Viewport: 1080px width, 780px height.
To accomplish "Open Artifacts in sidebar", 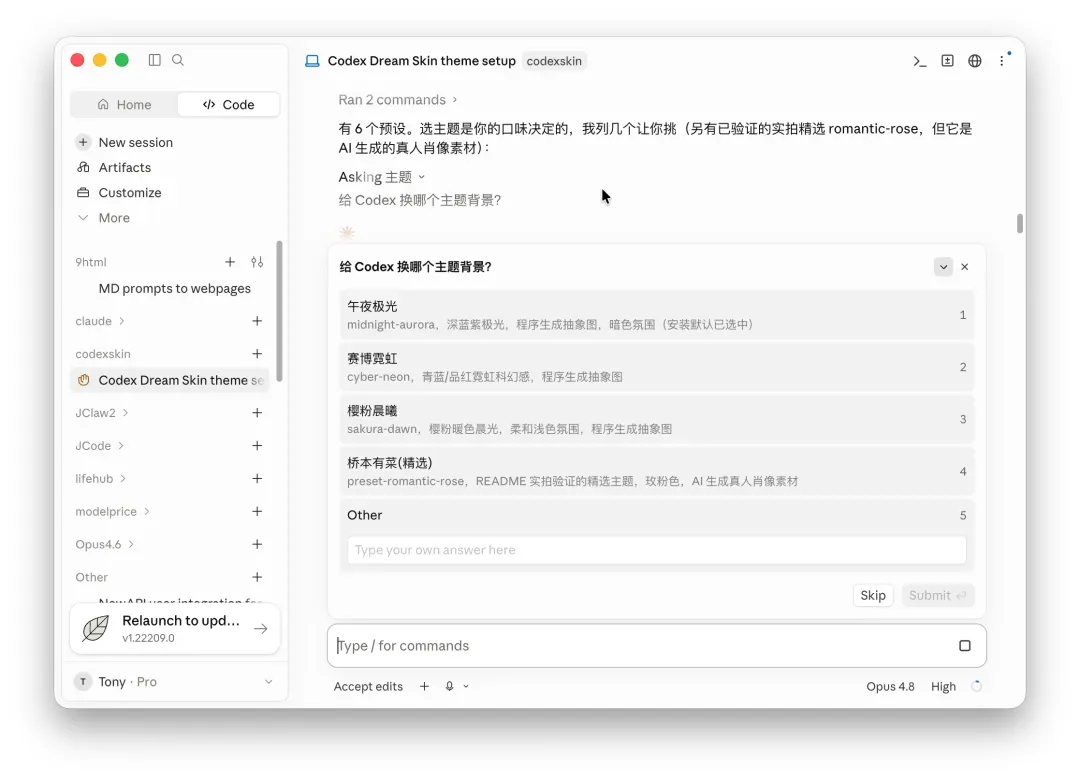I will click(125, 167).
